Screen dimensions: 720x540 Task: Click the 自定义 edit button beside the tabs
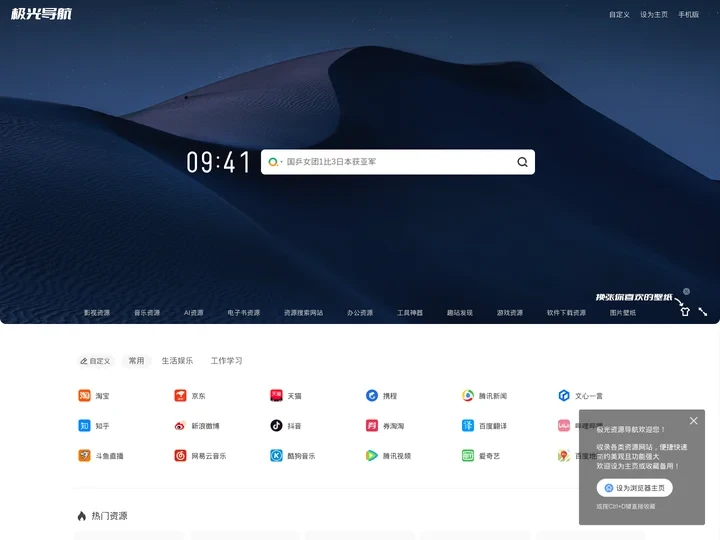click(96, 361)
